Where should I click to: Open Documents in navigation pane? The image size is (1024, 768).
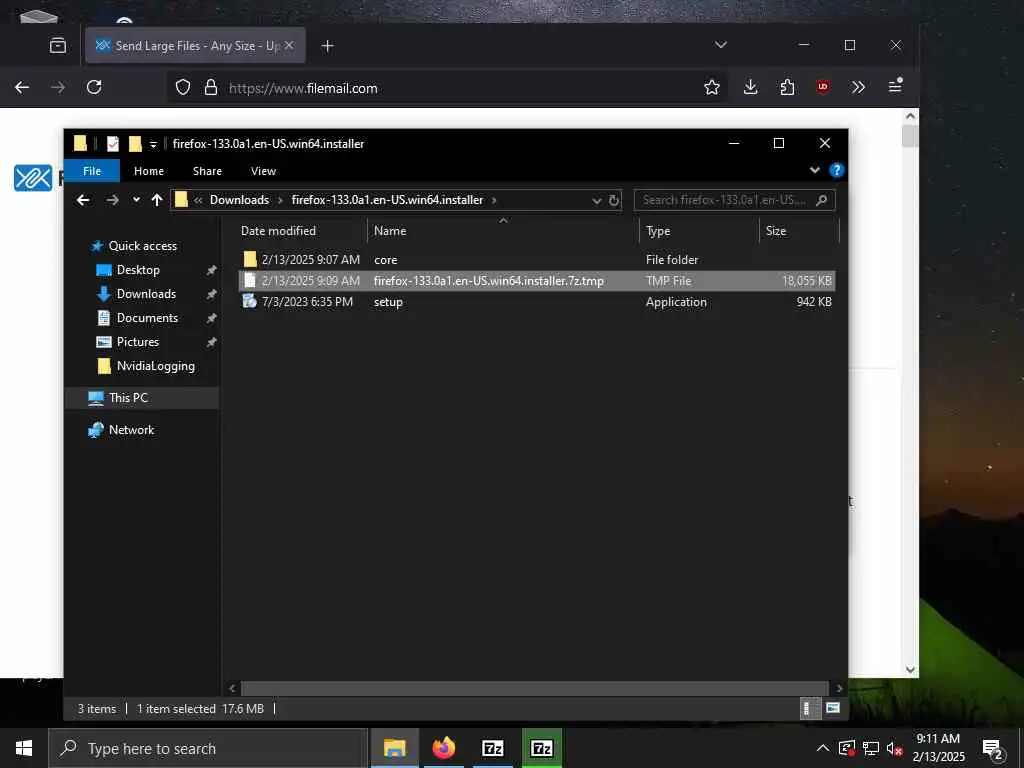tap(147, 318)
